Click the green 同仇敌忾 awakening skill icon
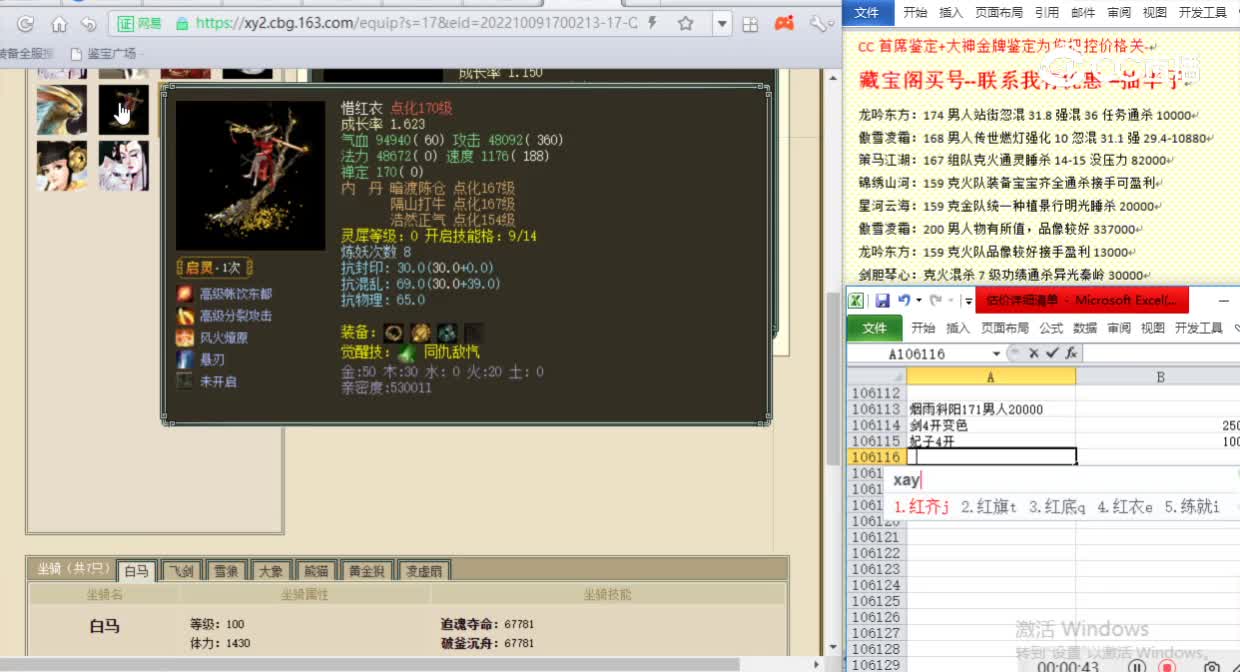The image size is (1240, 672). 406,352
